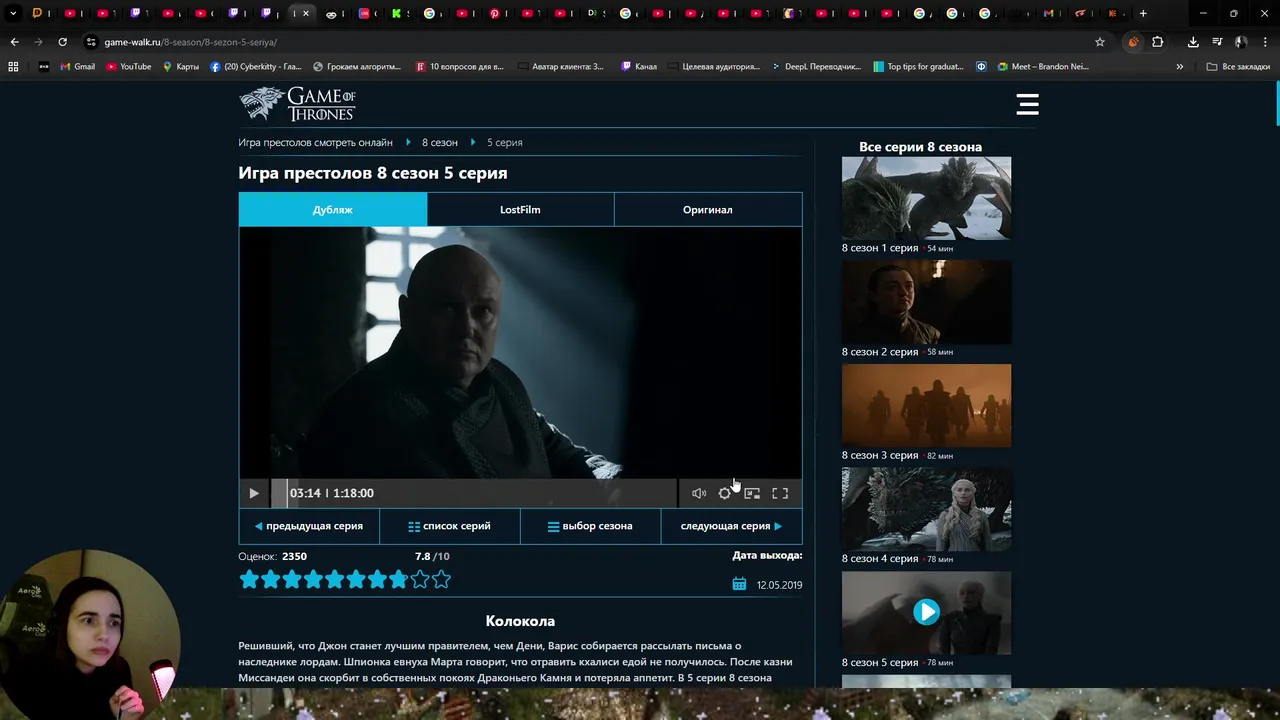Viewport: 1280px width, 720px height.
Task: Open the 10 вопросов для в... bookmark
Action: click(x=459, y=67)
